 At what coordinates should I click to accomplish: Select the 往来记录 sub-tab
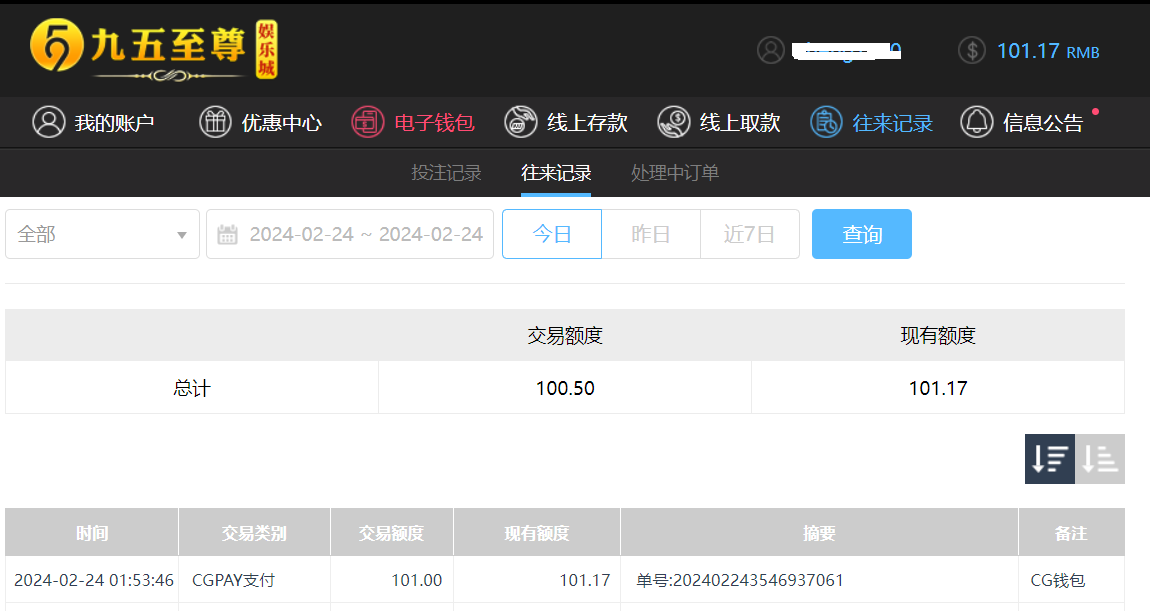click(x=556, y=172)
